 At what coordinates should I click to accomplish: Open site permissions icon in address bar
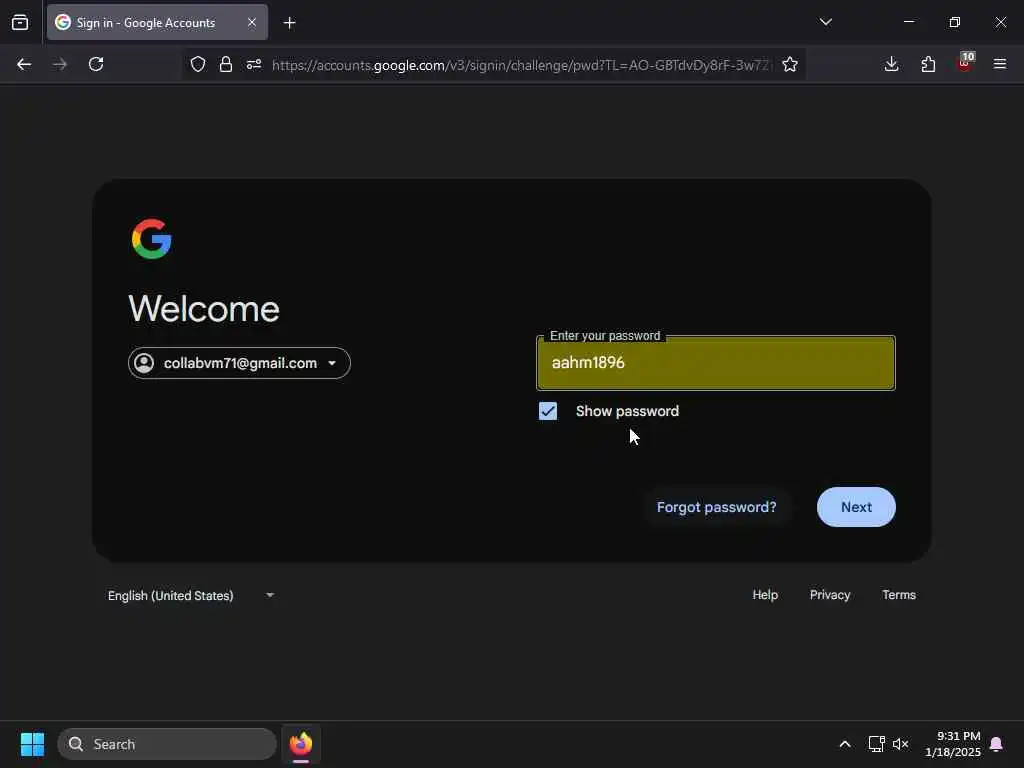(254, 64)
